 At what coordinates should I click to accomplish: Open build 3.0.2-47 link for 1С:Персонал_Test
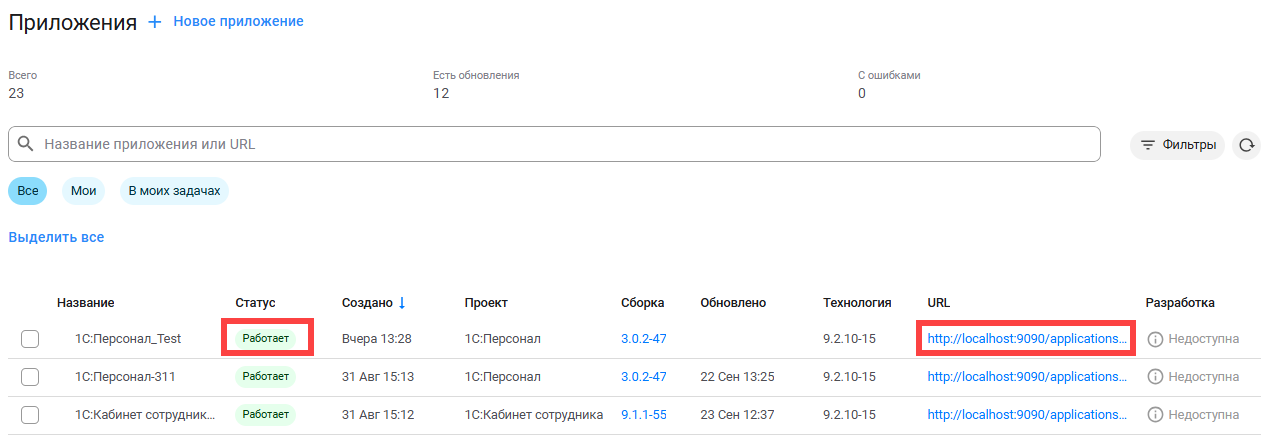644,339
